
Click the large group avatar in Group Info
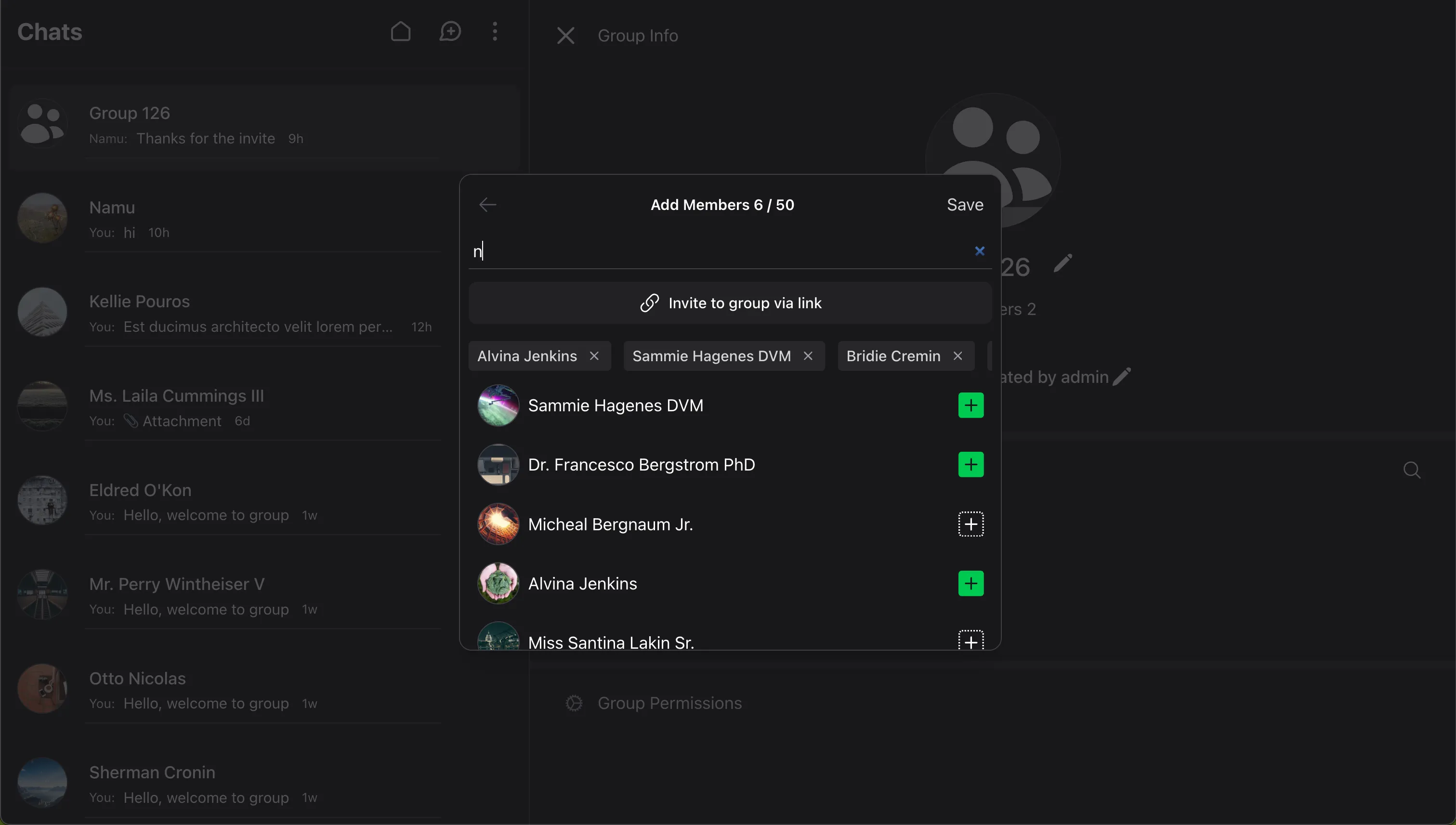[x=993, y=160]
